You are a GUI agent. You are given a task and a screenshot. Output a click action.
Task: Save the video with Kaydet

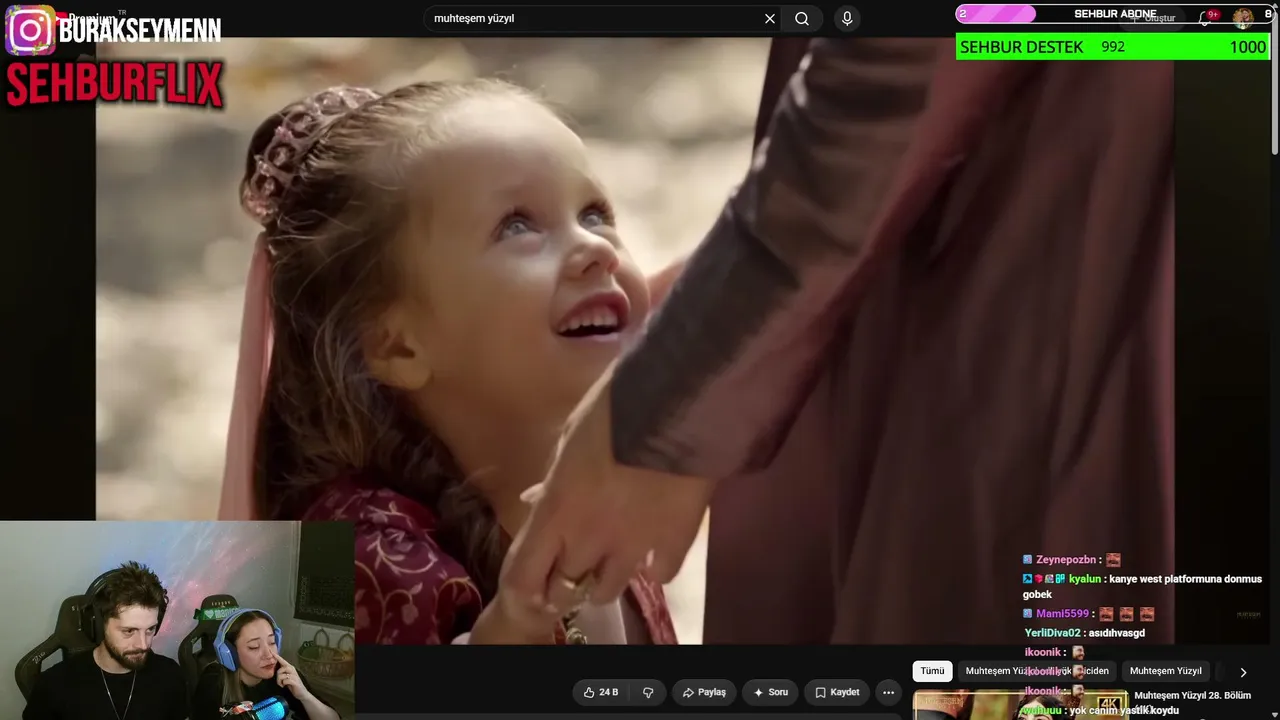pyautogui.click(x=837, y=692)
